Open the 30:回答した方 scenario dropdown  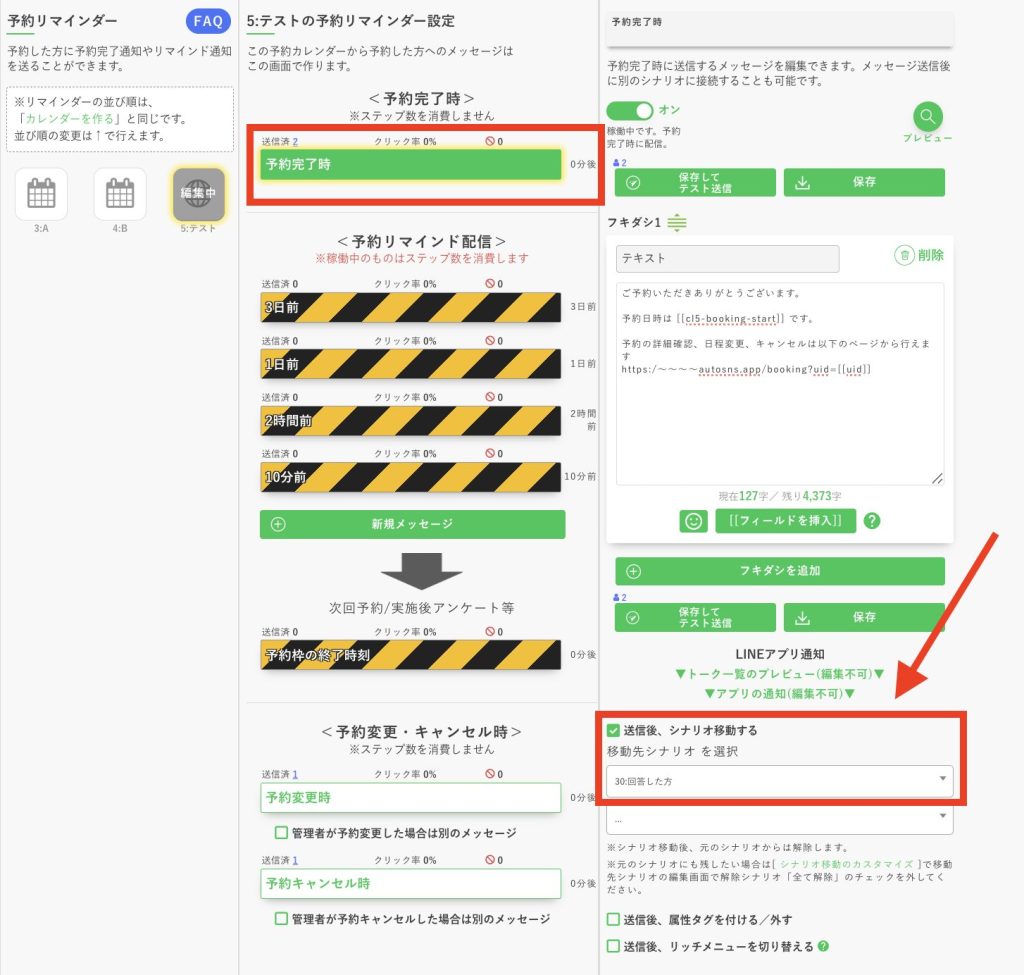pyautogui.click(x=779, y=780)
